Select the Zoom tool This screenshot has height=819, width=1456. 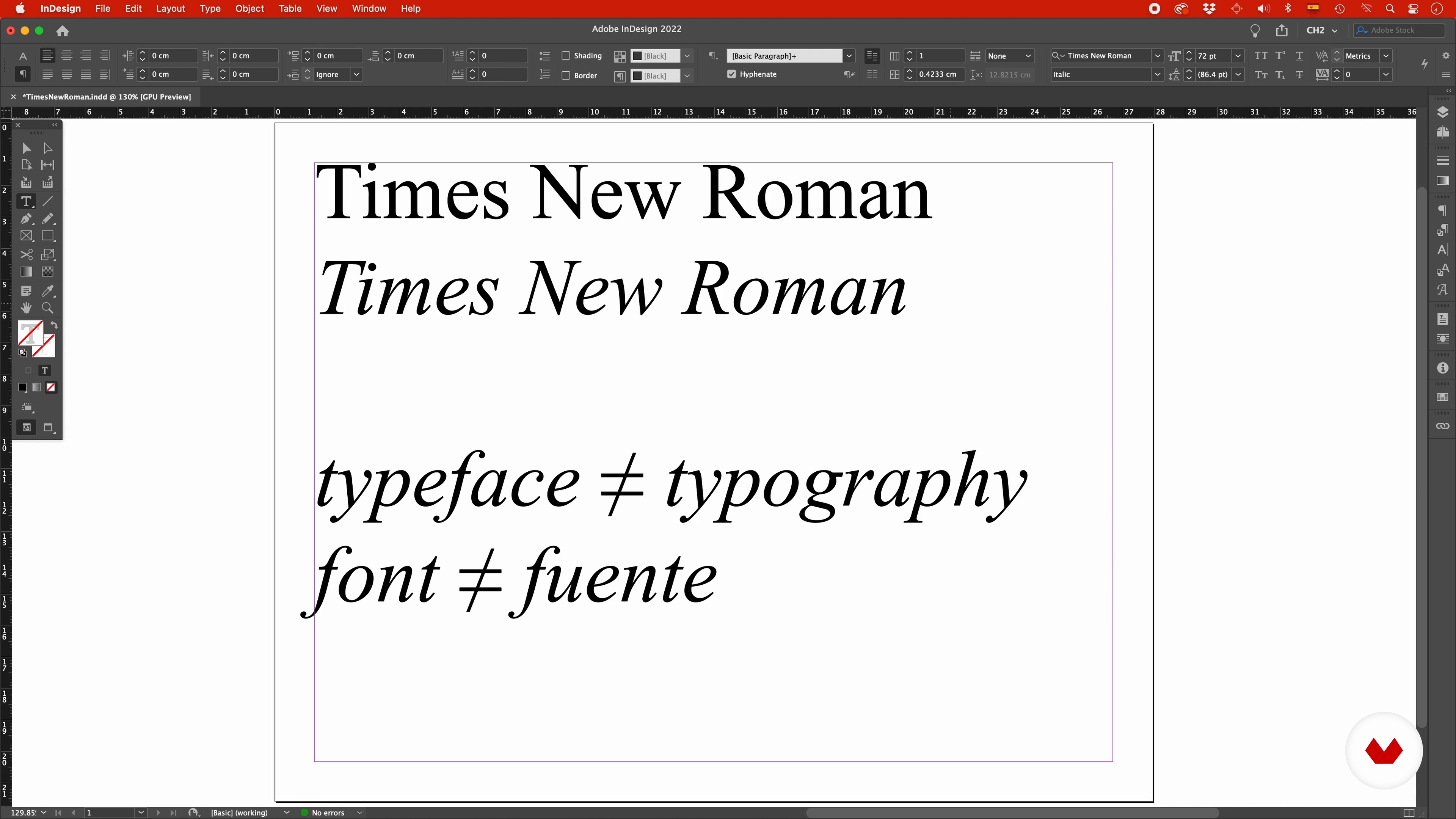point(48,308)
